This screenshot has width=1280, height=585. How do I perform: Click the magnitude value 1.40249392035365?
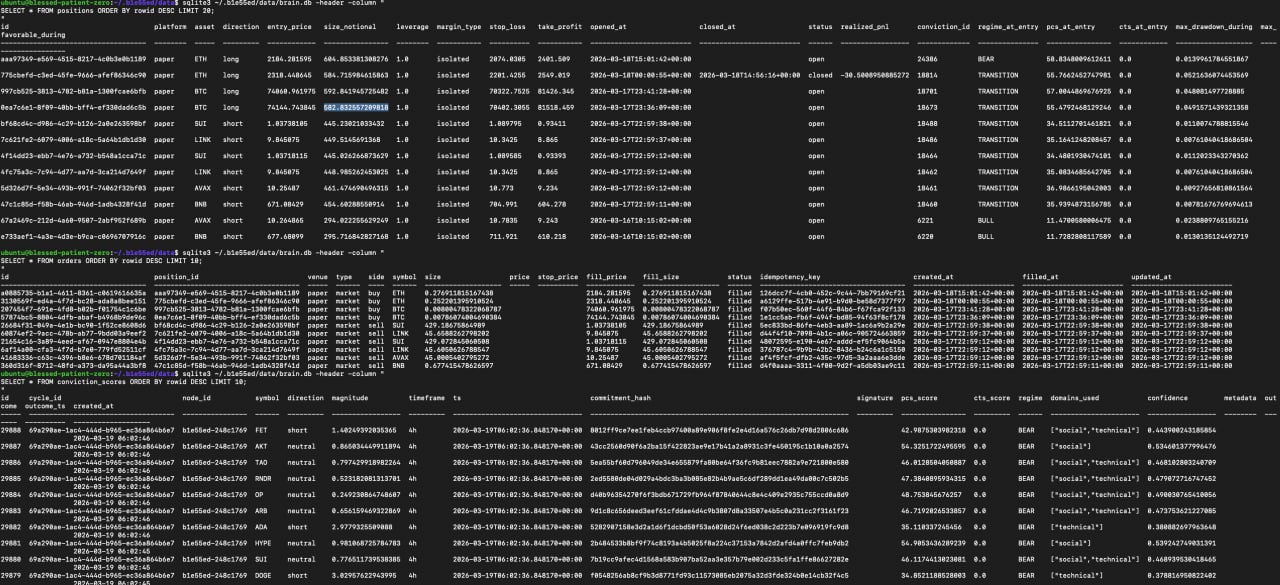click(x=365, y=428)
